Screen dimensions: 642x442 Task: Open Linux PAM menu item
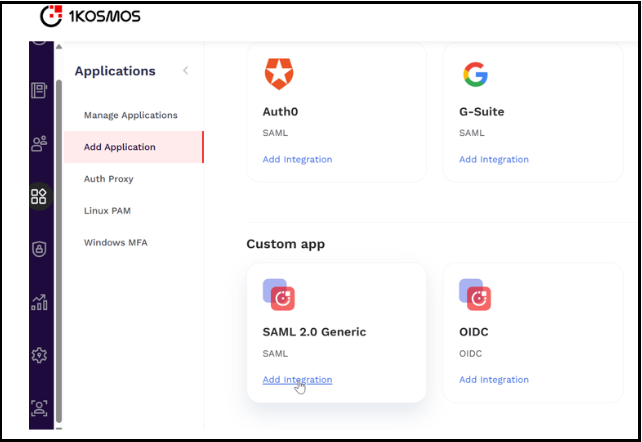tap(107, 211)
